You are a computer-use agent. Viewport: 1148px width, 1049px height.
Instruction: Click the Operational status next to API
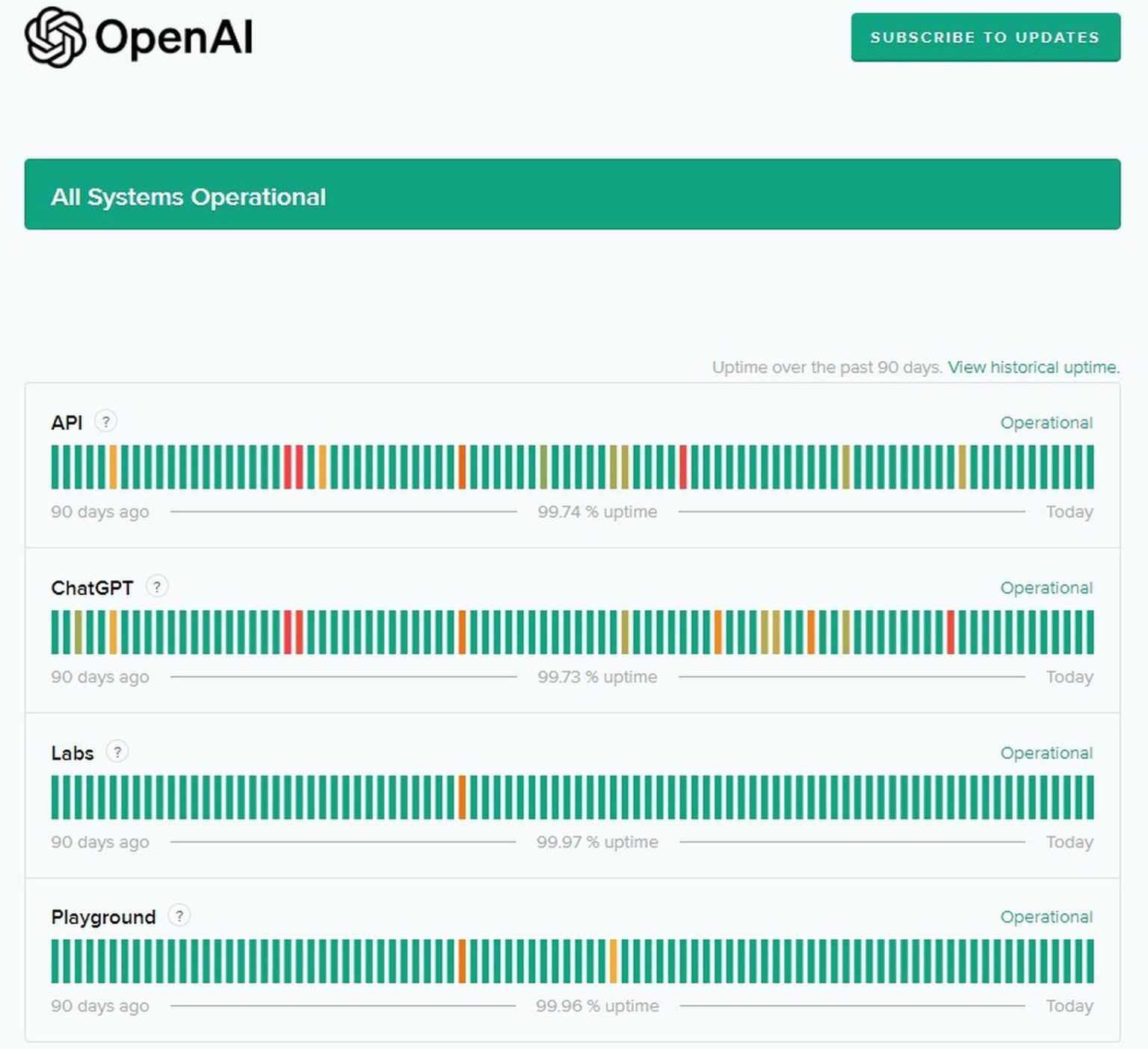click(1046, 422)
